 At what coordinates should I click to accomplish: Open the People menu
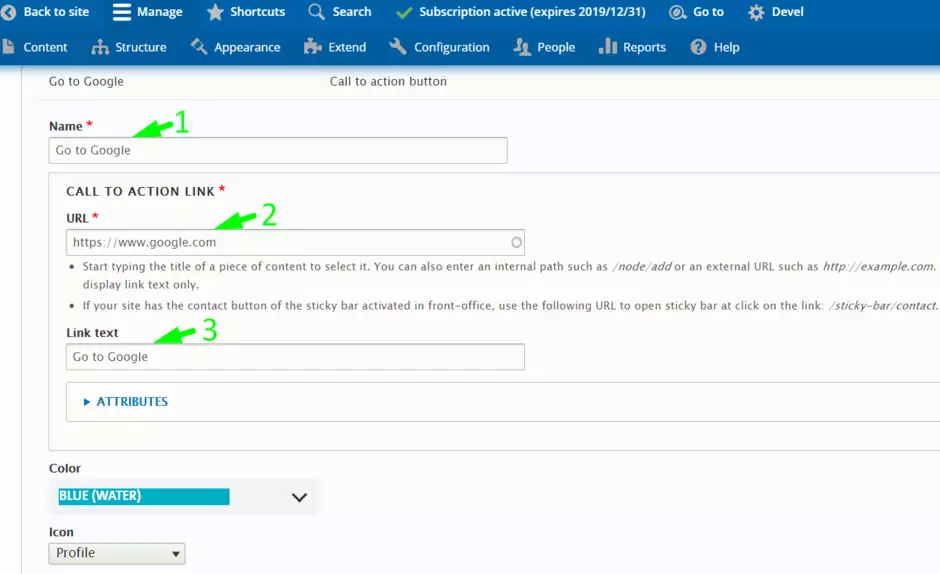pos(555,47)
